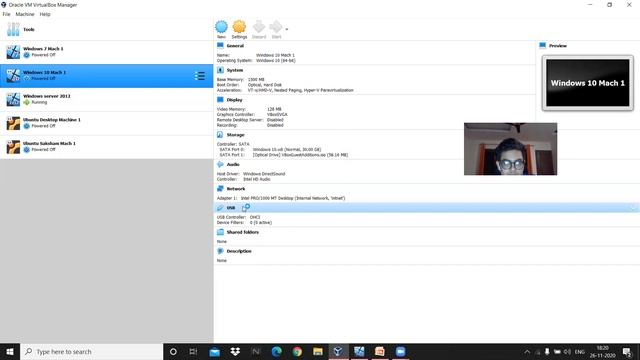Open the File menu
This screenshot has width=640, height=360.
[x=6, y=14]
